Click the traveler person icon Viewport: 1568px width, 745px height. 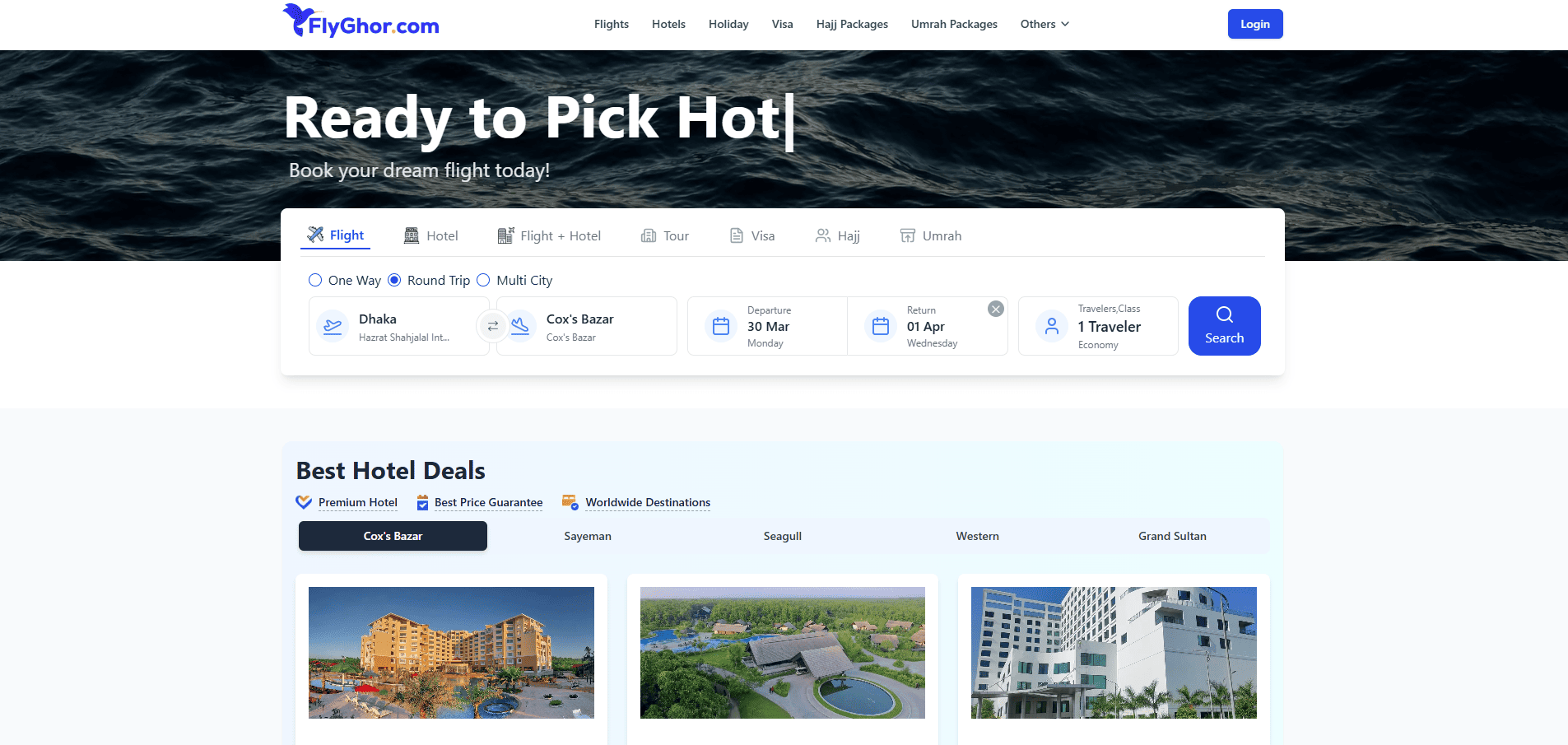[x=1052, y=326]
